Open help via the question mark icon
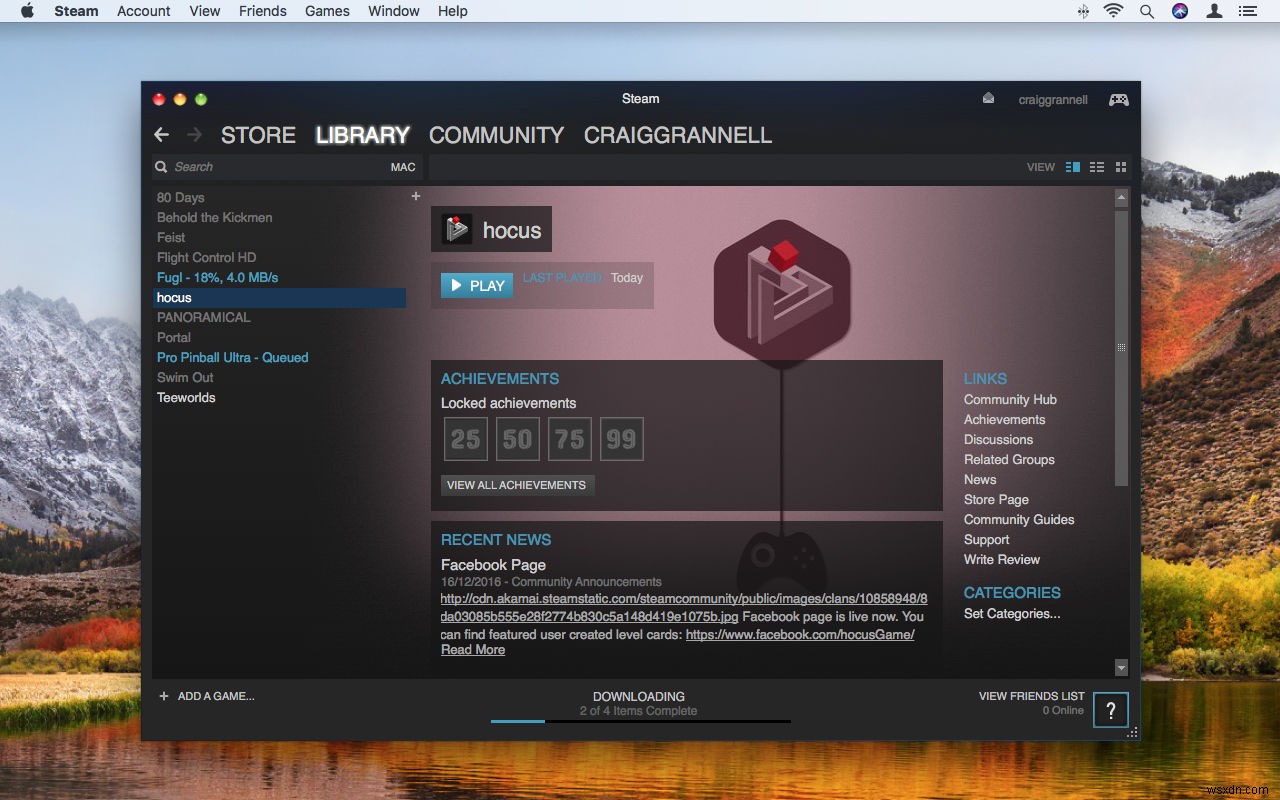Viewport: 1280px width, 800px height. click(1110, 710)
